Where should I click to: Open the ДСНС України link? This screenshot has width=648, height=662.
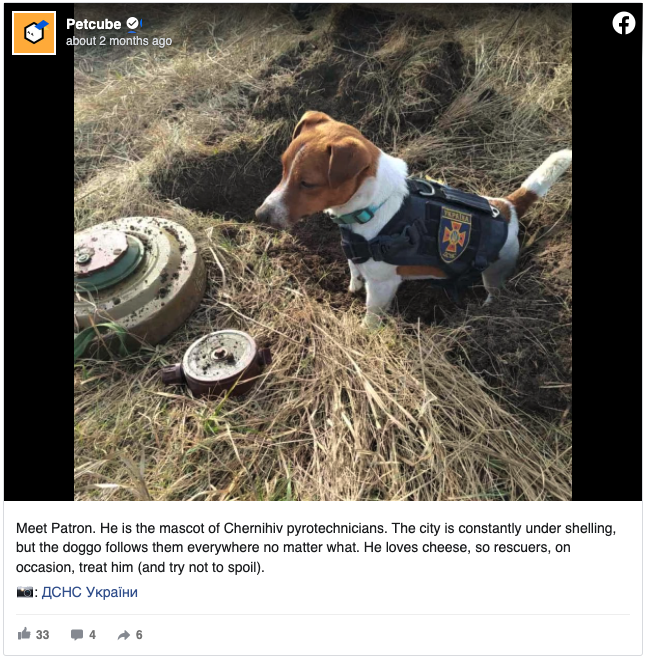click(x=89, y=592)
